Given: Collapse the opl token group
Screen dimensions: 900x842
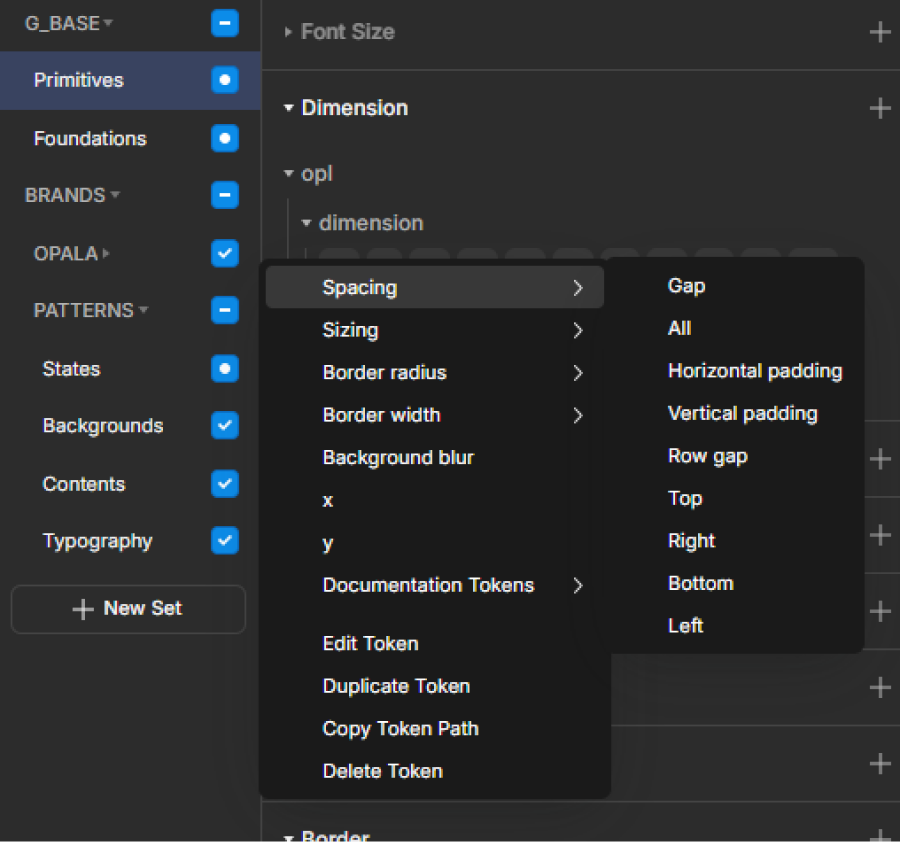Looking at the screenshot, I should click(289, 174).
